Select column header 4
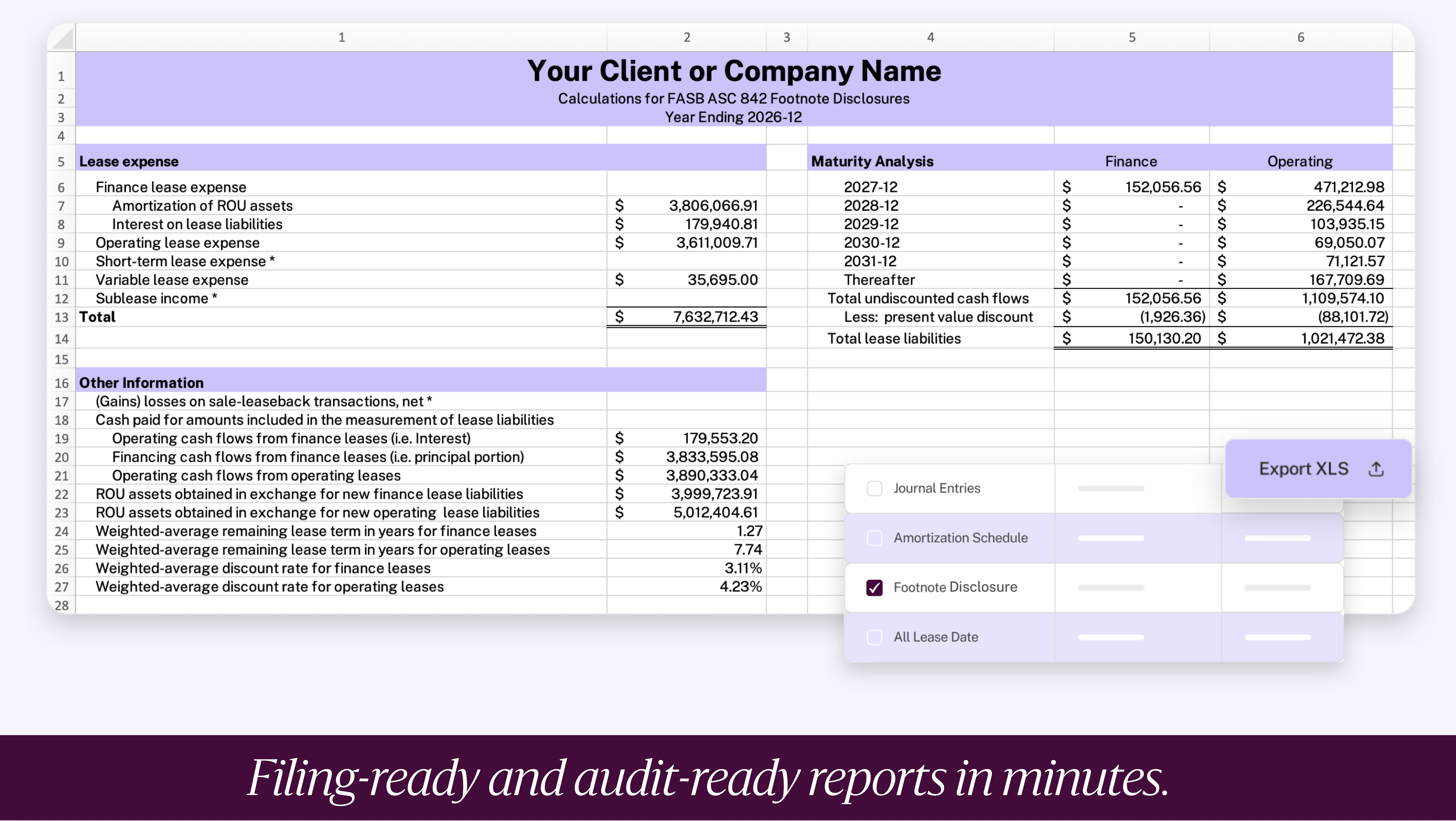The width and height of the screenshot is (1456, 821). pos(930,37)
